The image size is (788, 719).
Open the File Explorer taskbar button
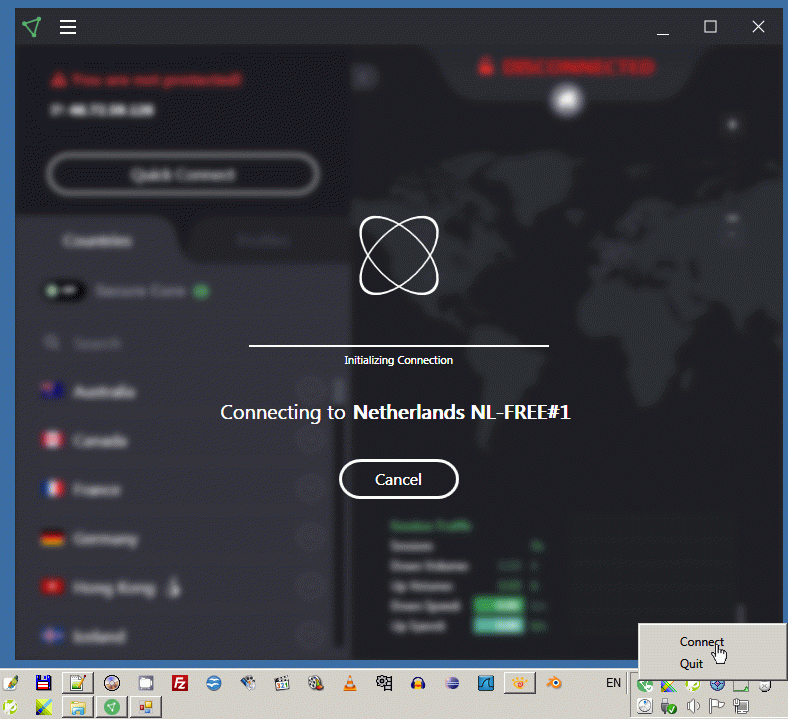[78, 707]
